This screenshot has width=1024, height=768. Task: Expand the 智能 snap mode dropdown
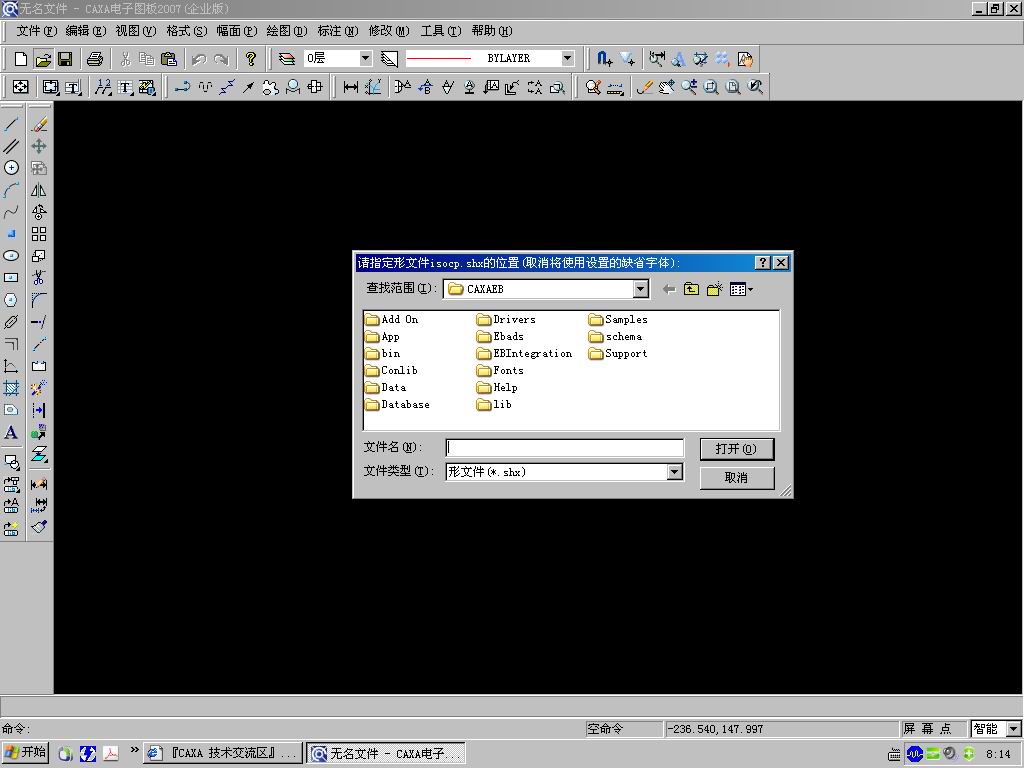[x=1014, y=729]
